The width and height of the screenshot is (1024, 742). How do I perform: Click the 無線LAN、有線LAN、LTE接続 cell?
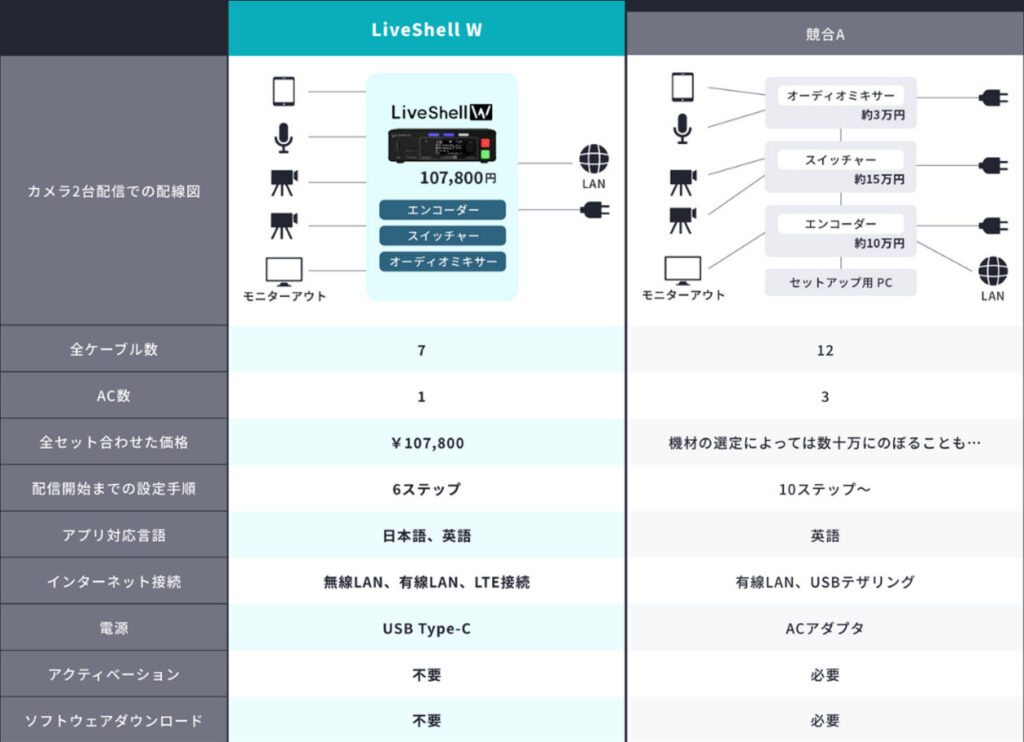(x=426, y=582)
